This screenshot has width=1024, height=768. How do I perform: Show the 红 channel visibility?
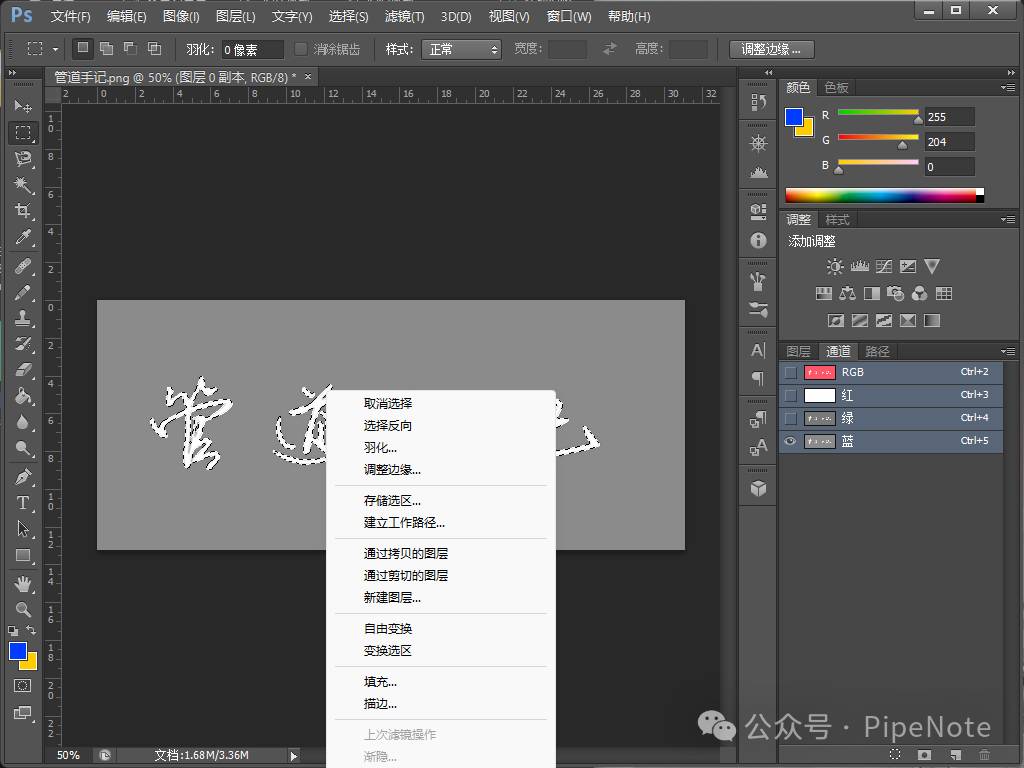[790, 395]
